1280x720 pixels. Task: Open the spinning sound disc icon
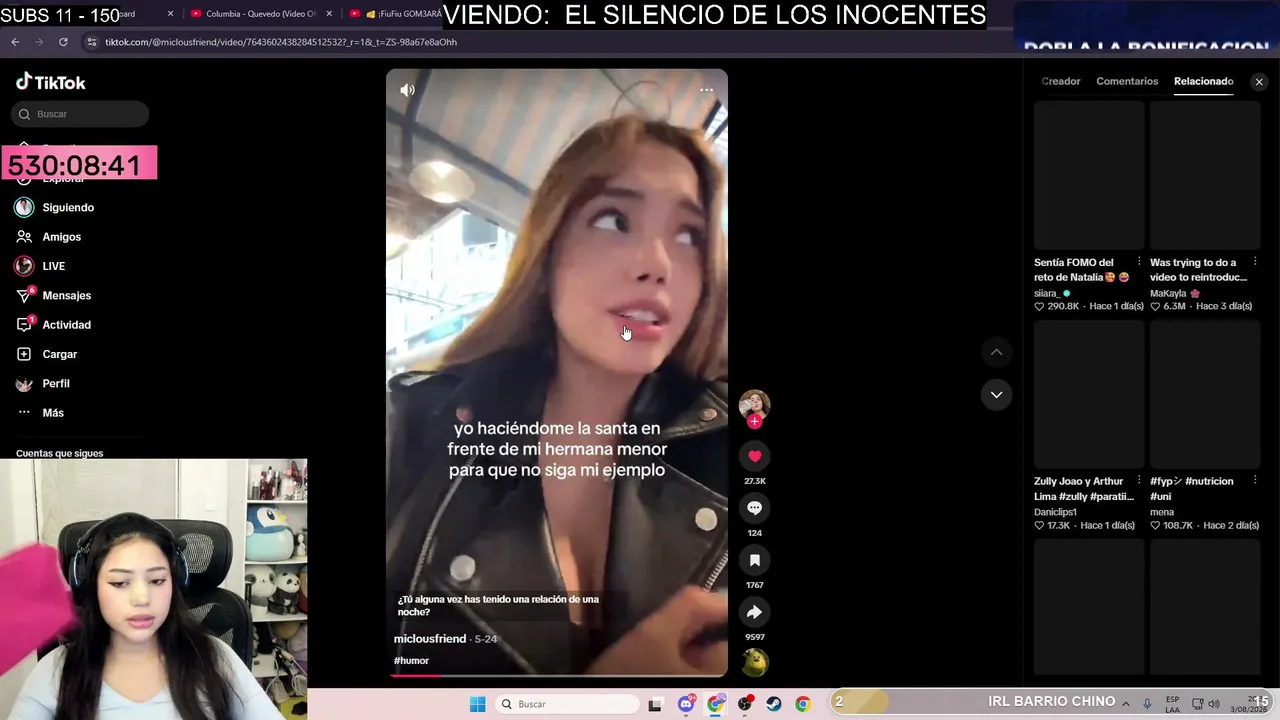click(754, 662)
